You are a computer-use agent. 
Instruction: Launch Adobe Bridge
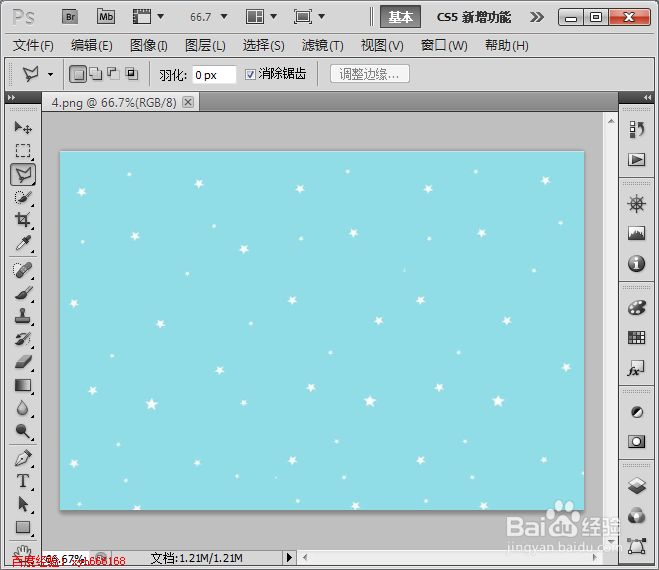pos(70,17)
